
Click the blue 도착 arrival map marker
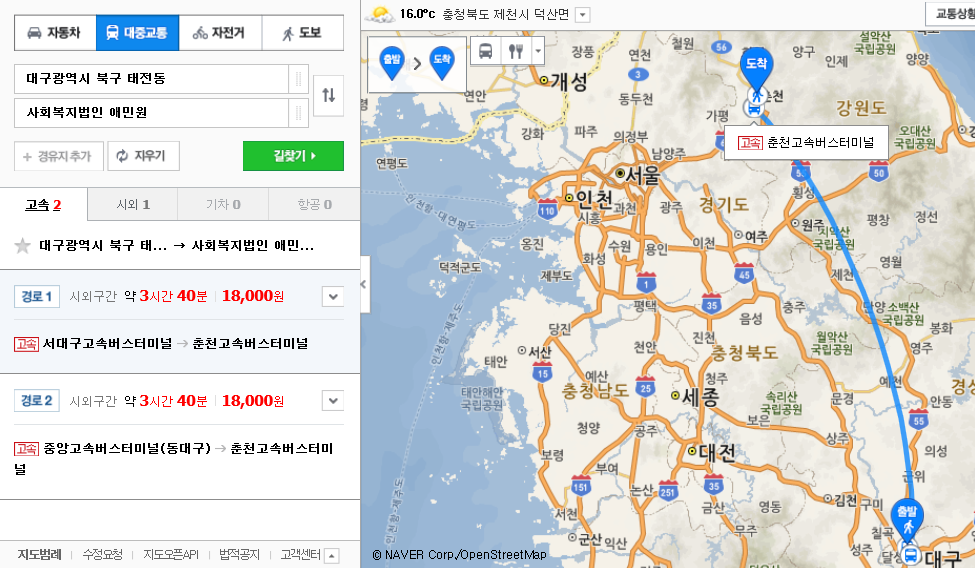pyautogui.click(x=756, y=67)
